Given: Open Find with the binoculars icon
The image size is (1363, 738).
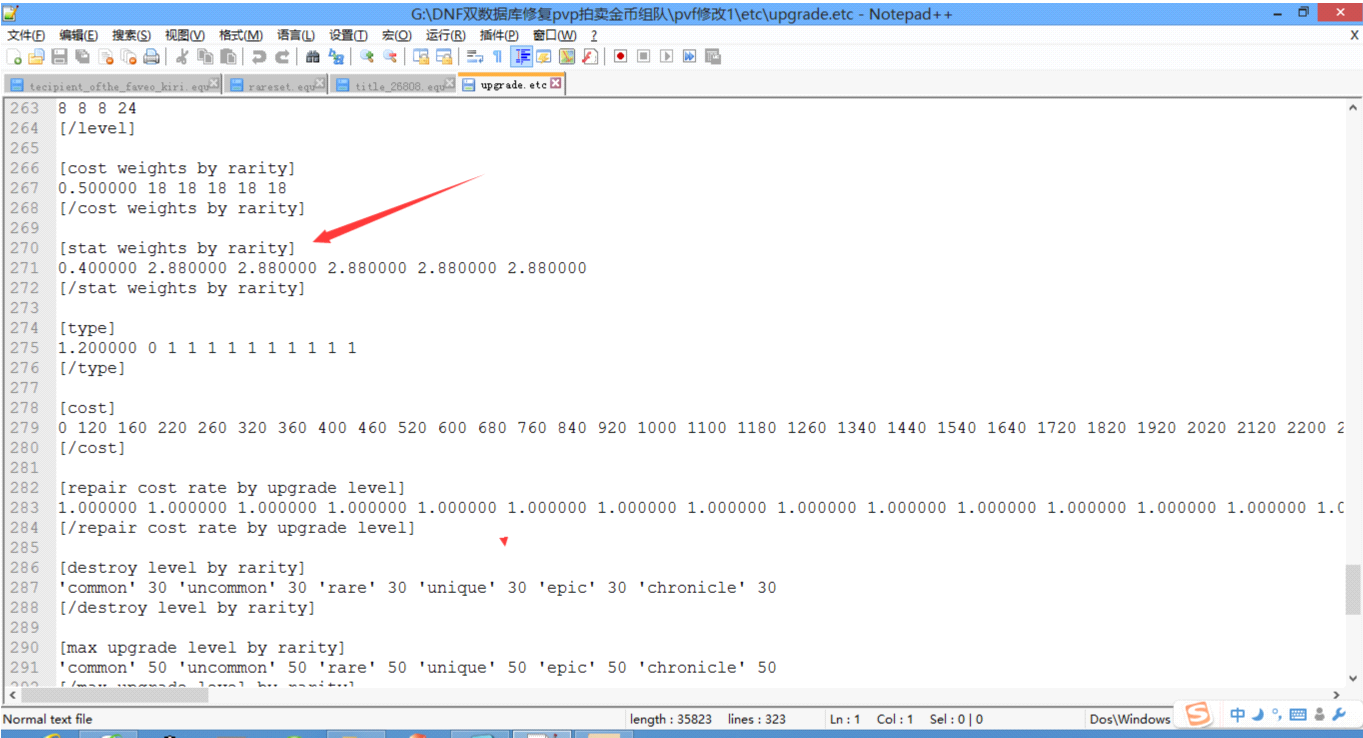Looking at the screenshot, I should pyautogui.click(x=312, y=57).
